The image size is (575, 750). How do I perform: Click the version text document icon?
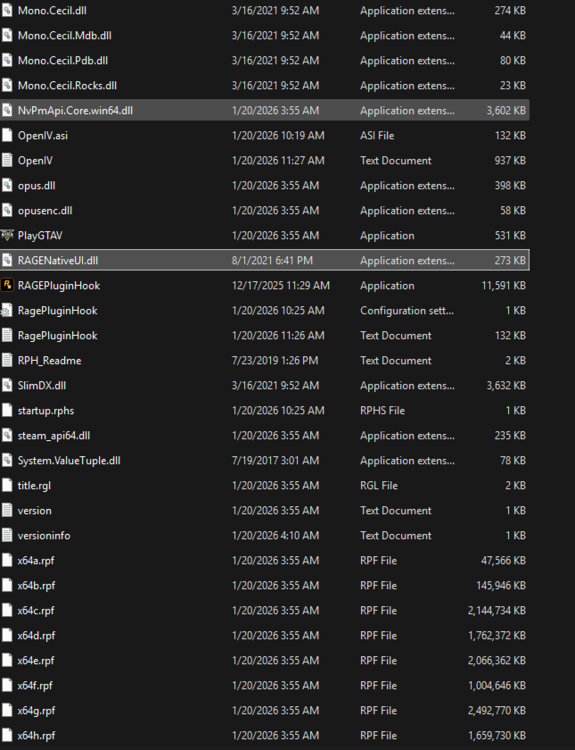[7, 510]
